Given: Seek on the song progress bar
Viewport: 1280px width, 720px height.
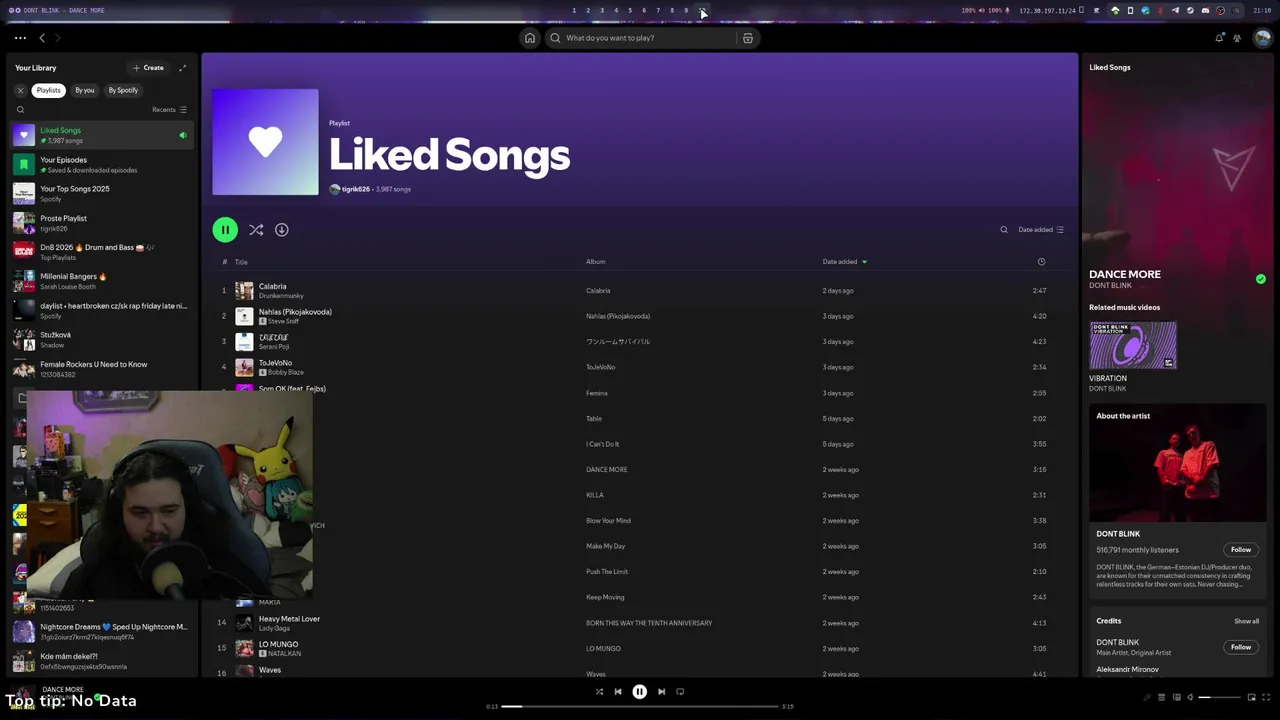Looking at the screenshot, I should (640, 707).
